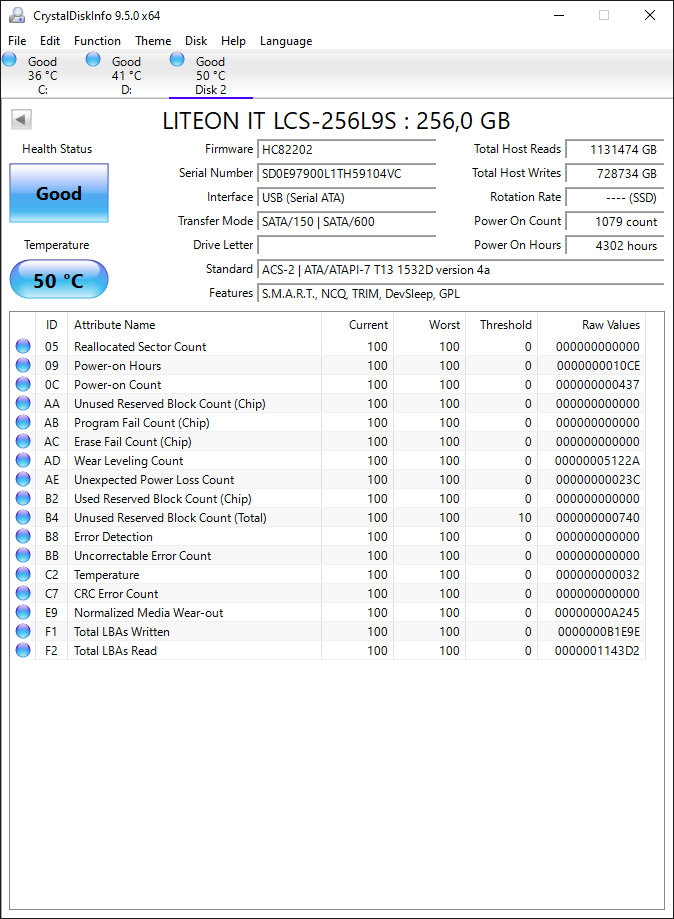Click the Good health status button
Screen dimensions: 674x919
click(x=59, y=193)
